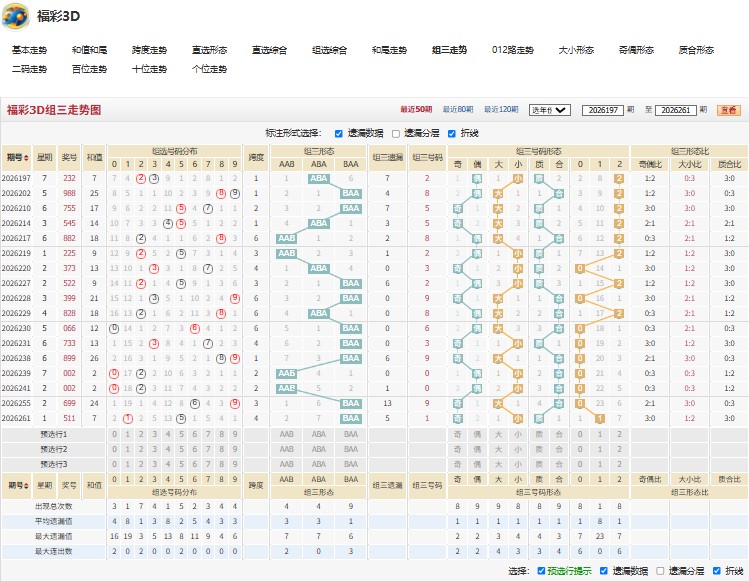Click the orange 查看 button
The height and width of the screenshot is (581, 749).
[x=728, y=110]
